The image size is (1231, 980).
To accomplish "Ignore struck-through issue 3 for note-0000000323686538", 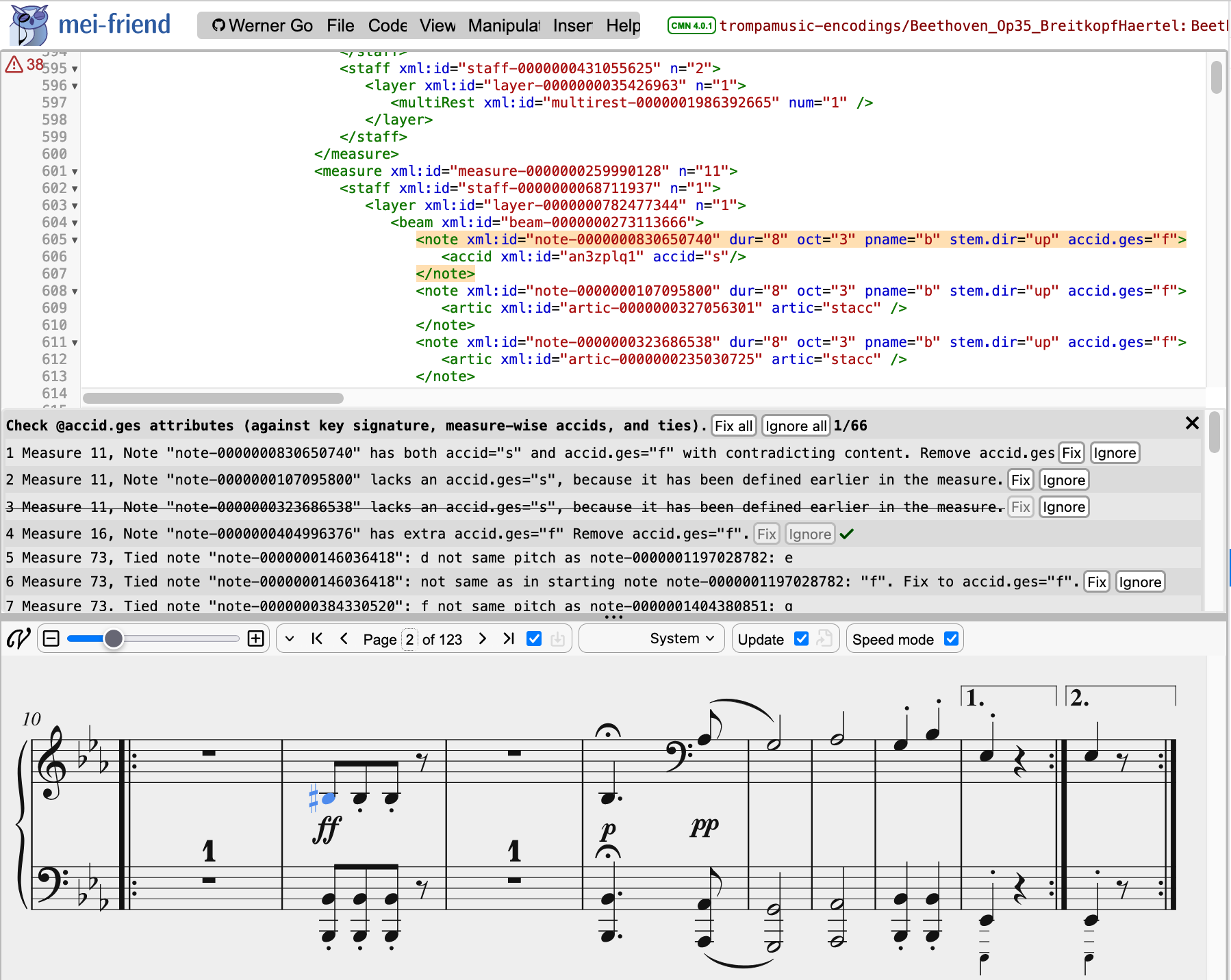I will pos(1063,507).
